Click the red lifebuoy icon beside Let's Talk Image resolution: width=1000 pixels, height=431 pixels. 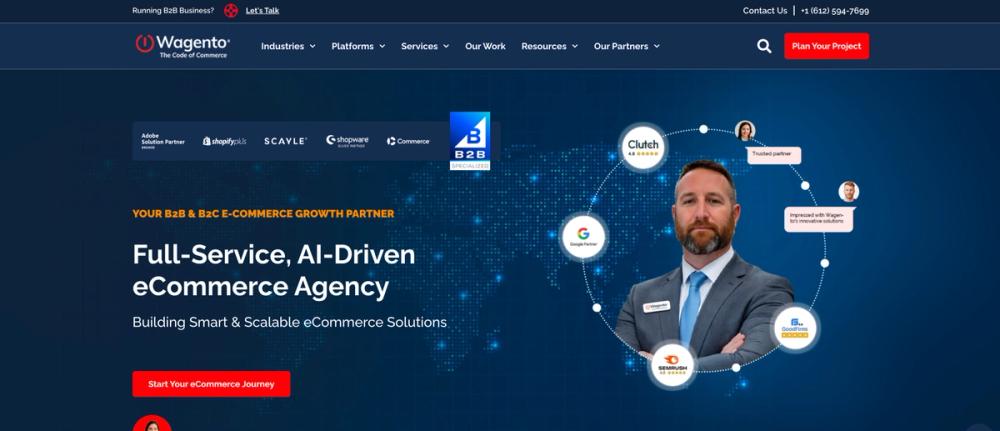231,10
